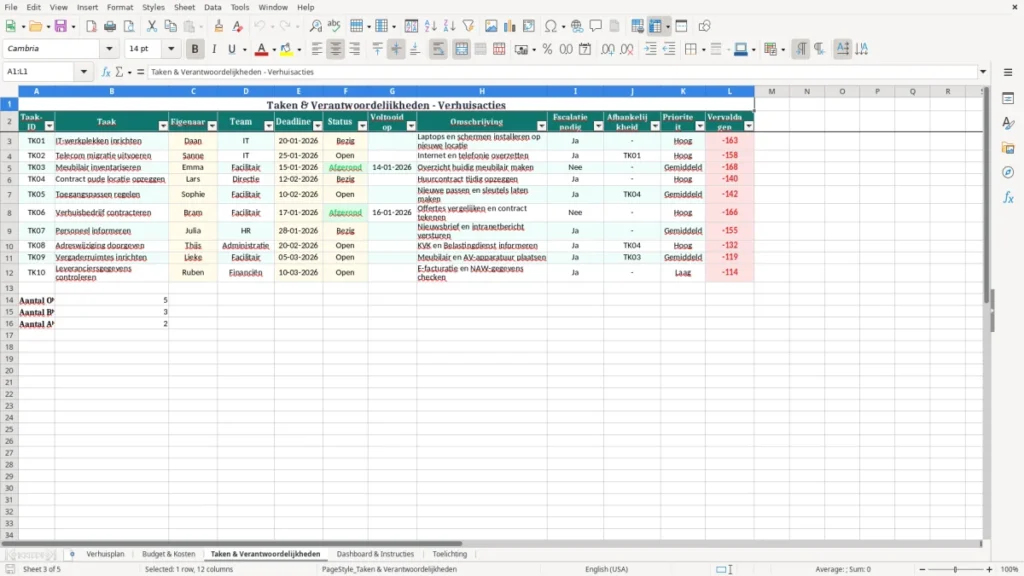Image resolution: width=1024 pixels, height=576 pixels.
Task: Click the Format as Percent icon
Action: [547, 49]
